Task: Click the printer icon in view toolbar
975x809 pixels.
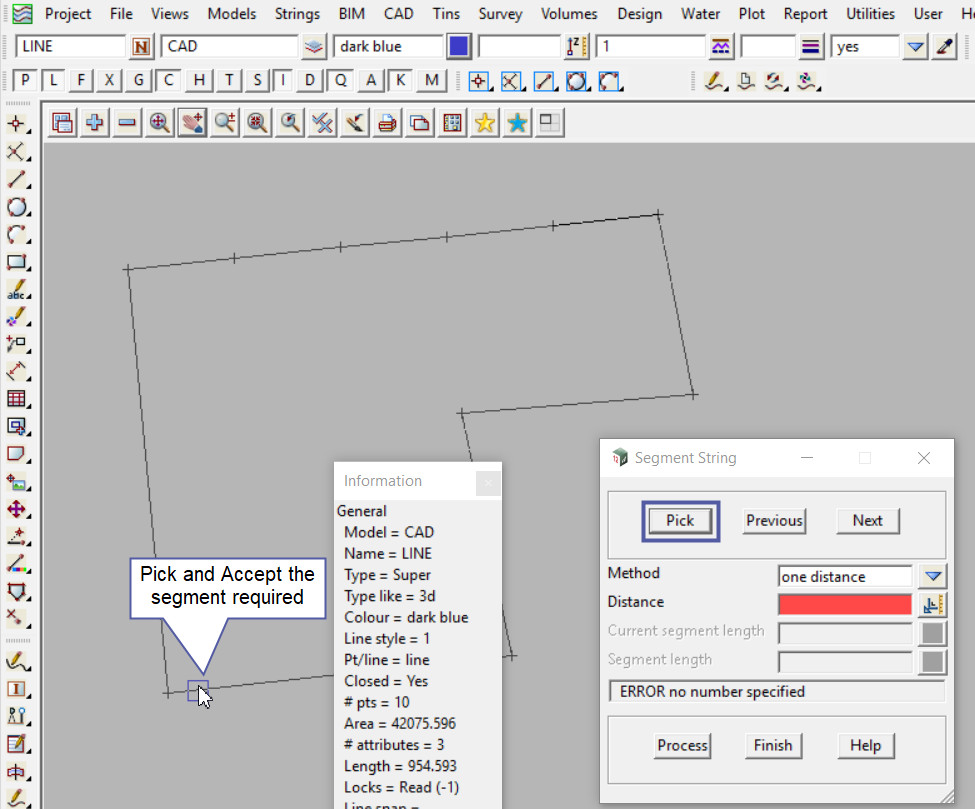Action: point(388,123)
